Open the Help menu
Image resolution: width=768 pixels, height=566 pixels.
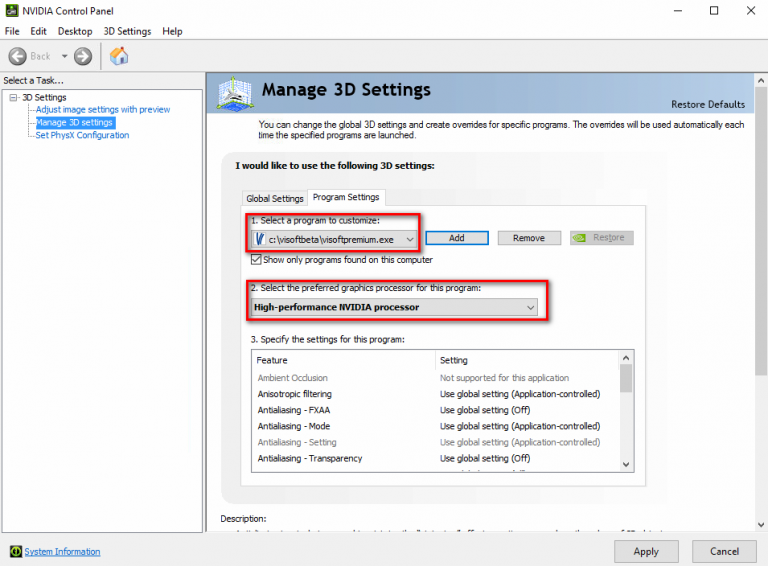[x=172, y=31]
